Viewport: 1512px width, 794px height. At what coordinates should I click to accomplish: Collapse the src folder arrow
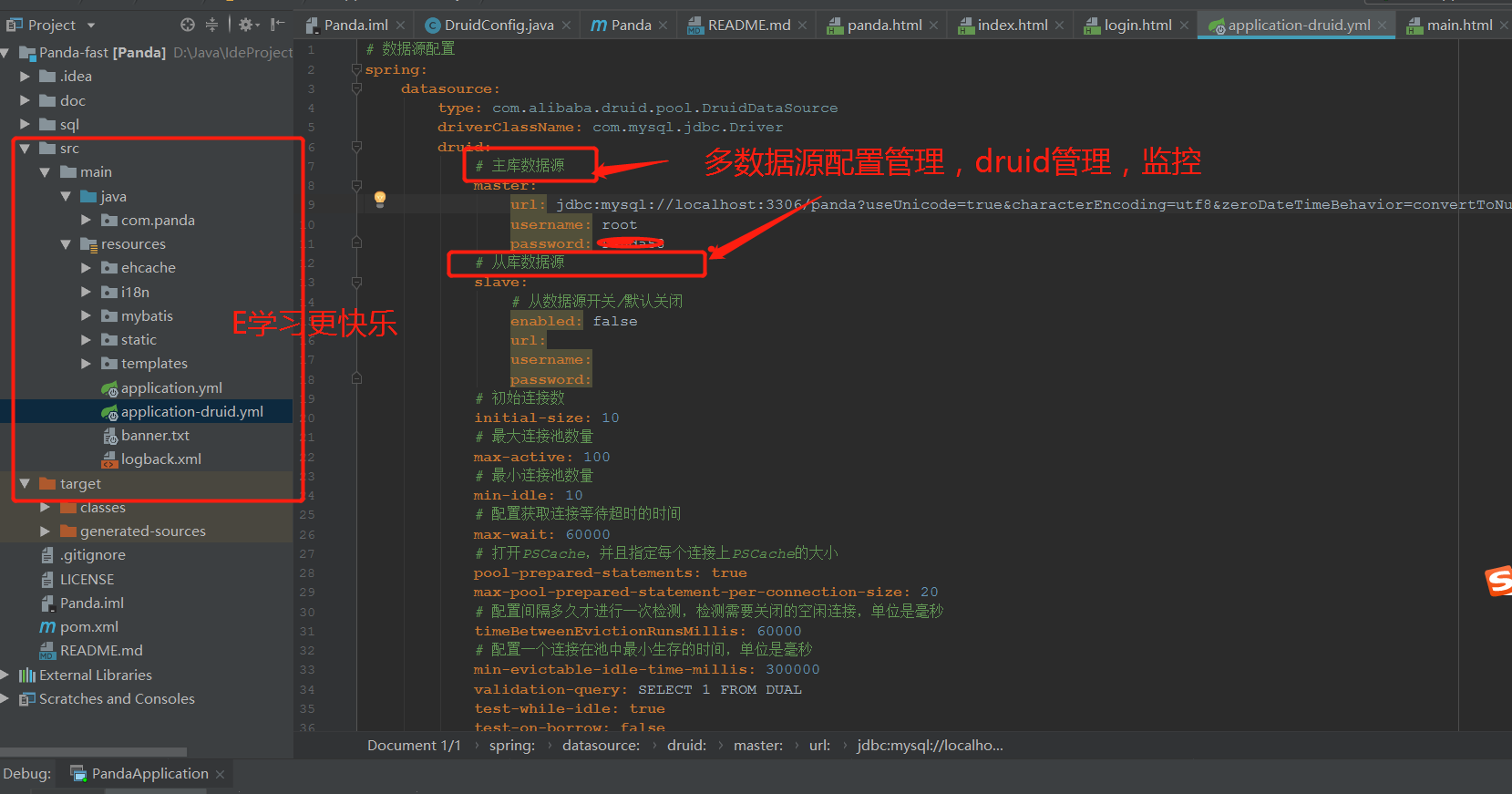(25, 149)
